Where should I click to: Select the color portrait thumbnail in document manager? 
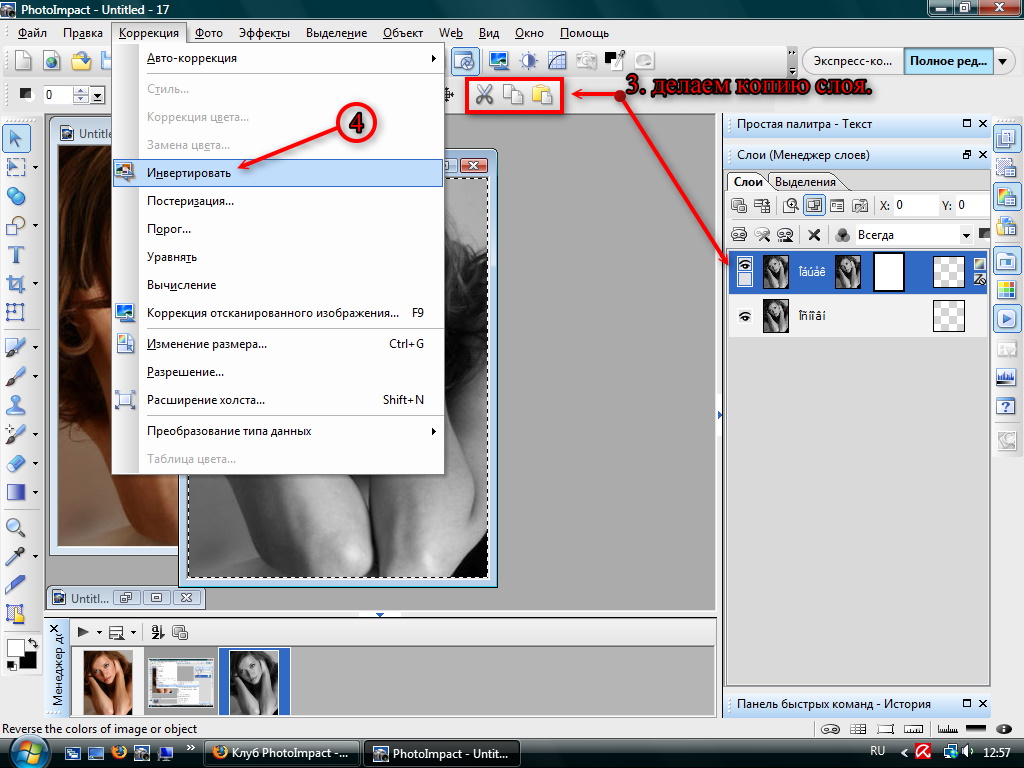(x=108, y=682)
